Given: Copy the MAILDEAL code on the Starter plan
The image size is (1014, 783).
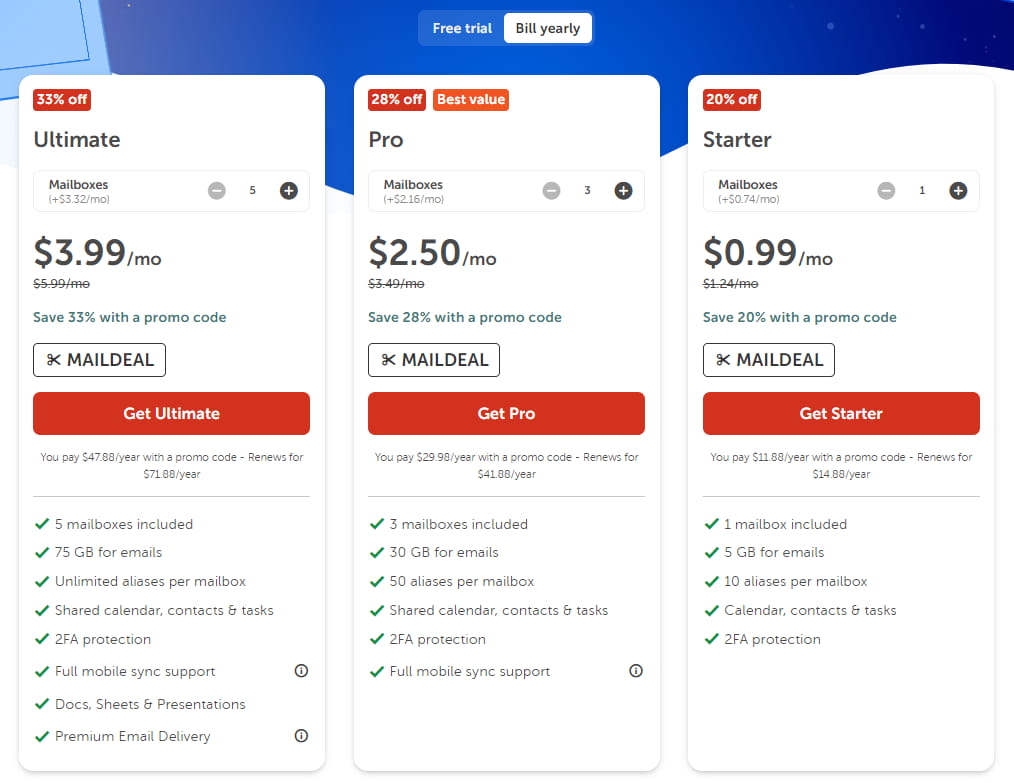Looking at the screenshot, I should point(768,360).
